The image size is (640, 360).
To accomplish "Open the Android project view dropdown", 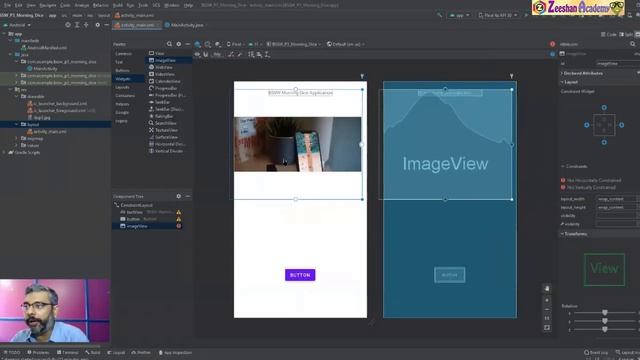I will tap(17, 25).
